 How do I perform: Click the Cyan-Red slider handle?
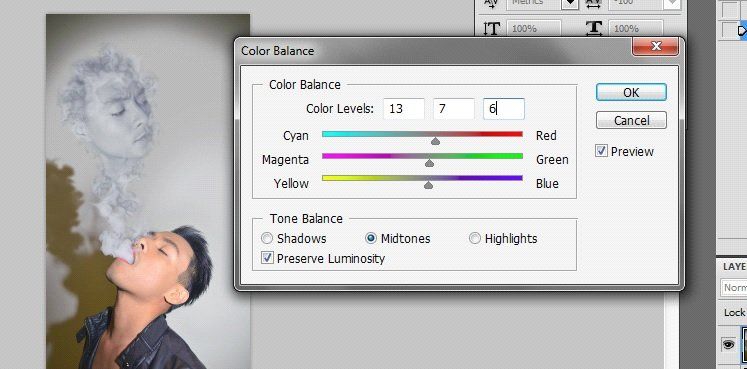[435, 140]
